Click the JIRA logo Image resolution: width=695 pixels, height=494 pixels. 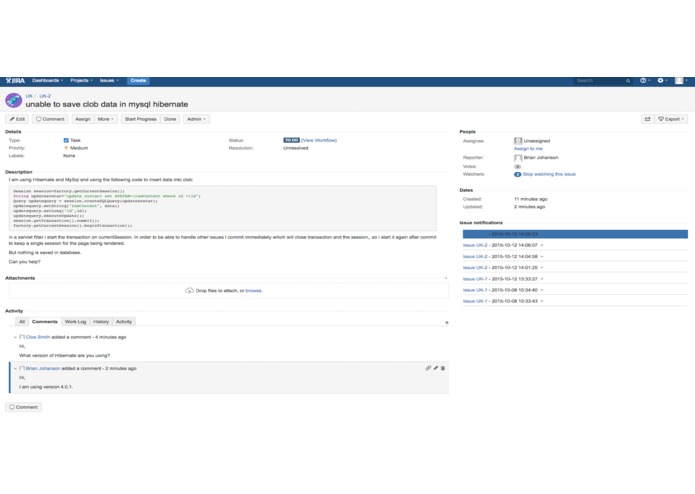tap(15, 81)
